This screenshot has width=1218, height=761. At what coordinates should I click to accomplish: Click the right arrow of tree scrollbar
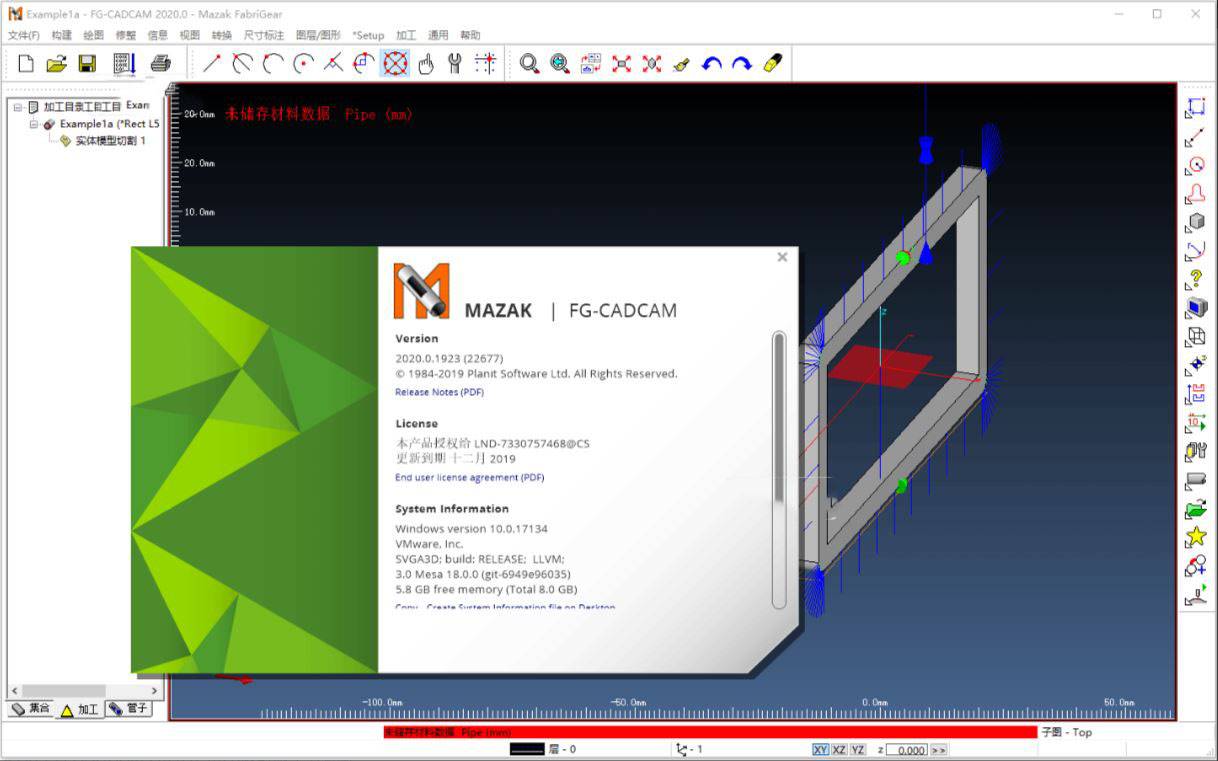click(154, 691)
